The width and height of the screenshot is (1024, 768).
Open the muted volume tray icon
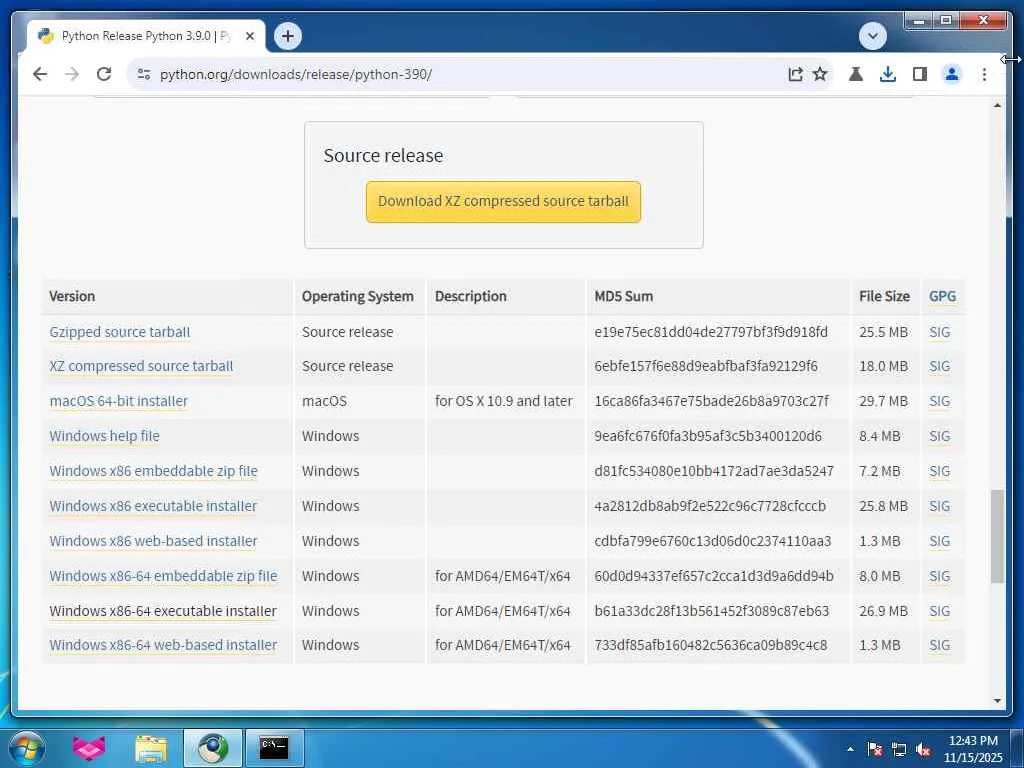pos(923,749)
